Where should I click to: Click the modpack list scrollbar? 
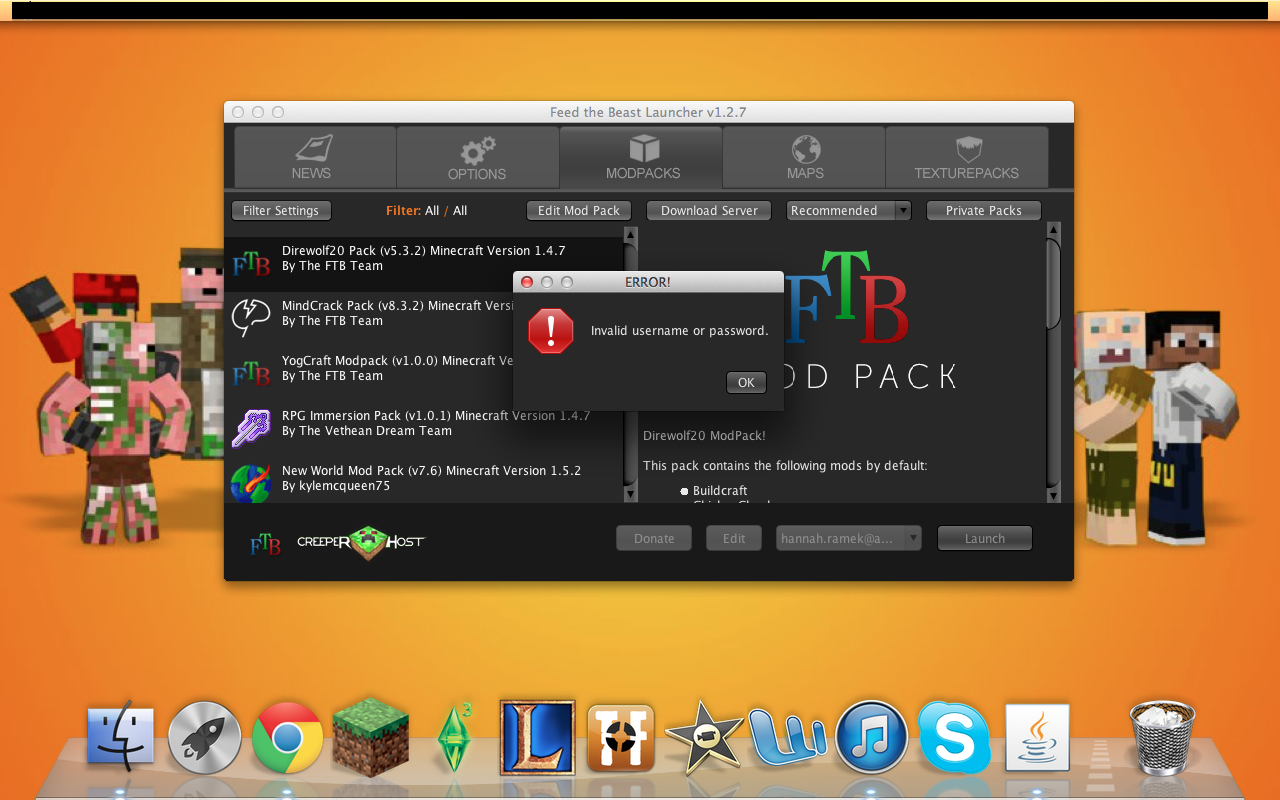[630, 364]
